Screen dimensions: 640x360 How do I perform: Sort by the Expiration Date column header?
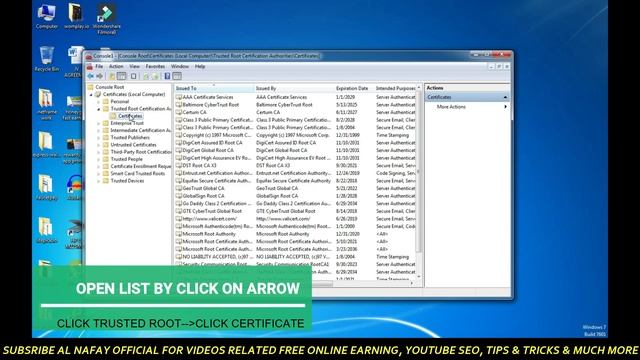[x=354, y=89]
